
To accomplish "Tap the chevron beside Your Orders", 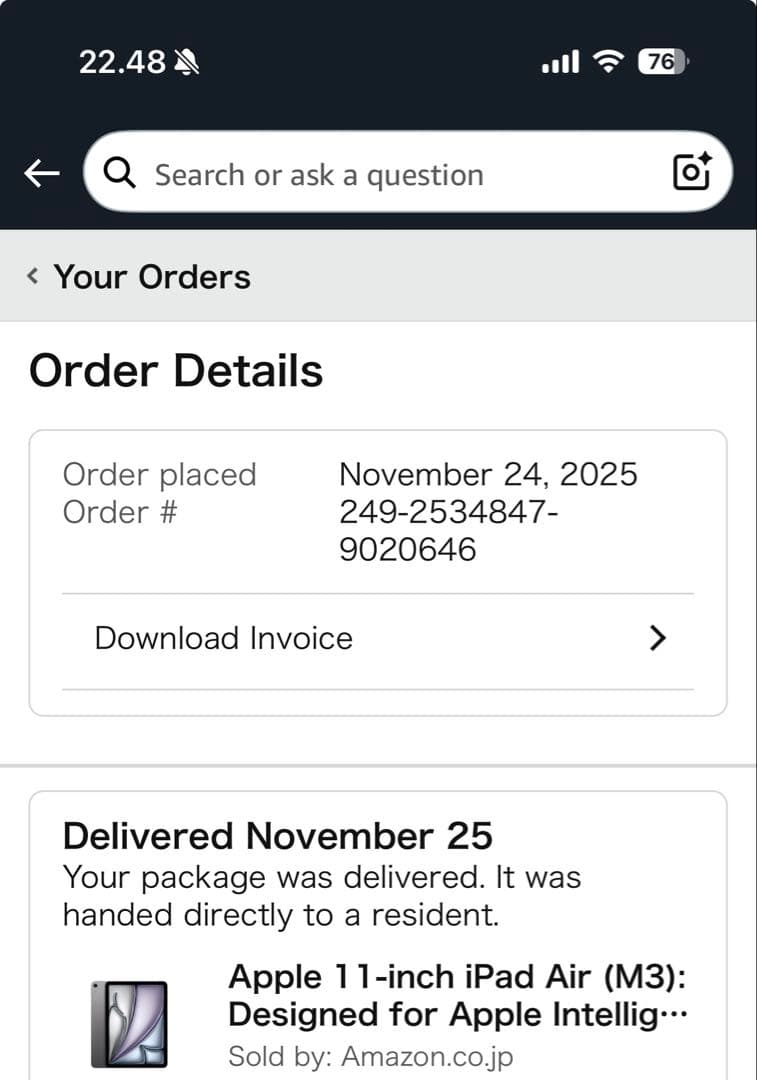I will click(x=30, y=276).
